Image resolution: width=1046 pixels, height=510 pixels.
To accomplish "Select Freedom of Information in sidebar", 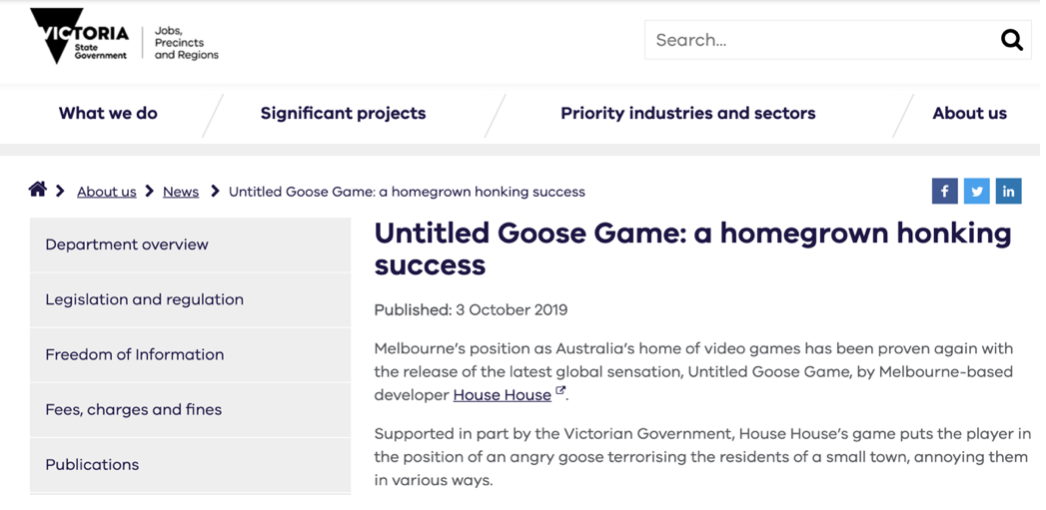I will (x=190, y=355).
